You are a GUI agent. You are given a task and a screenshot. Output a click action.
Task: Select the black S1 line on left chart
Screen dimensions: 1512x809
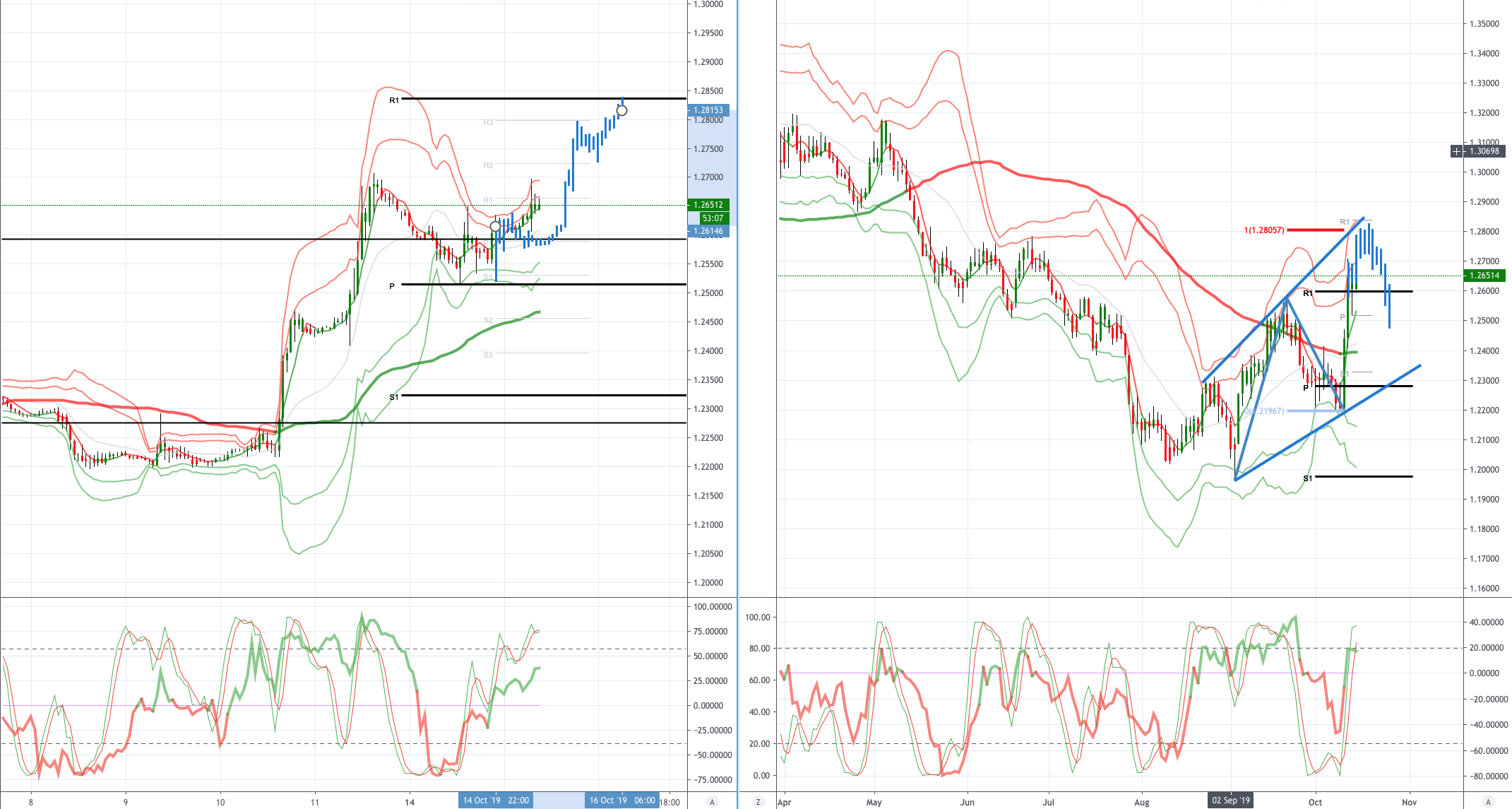click(x=544, y=396)
